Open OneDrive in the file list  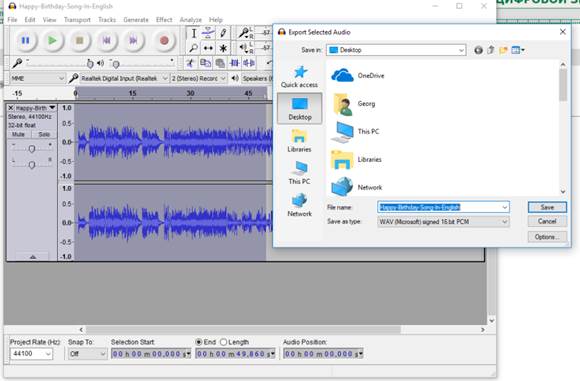[x=358, y=75]
